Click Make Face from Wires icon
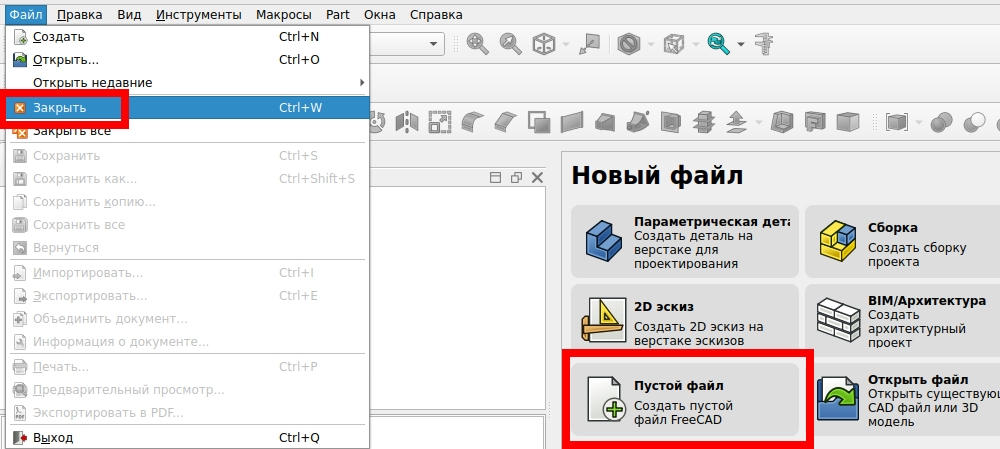This screenshot has height=449, width=1000. pos(540,121)
